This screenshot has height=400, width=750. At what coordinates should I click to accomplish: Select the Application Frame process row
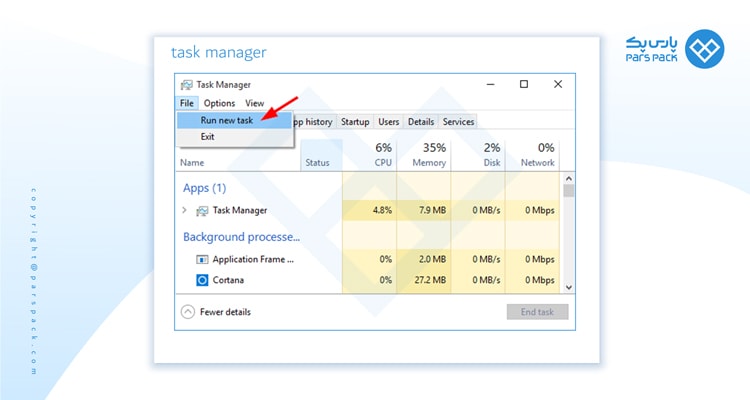pos(368,259)
